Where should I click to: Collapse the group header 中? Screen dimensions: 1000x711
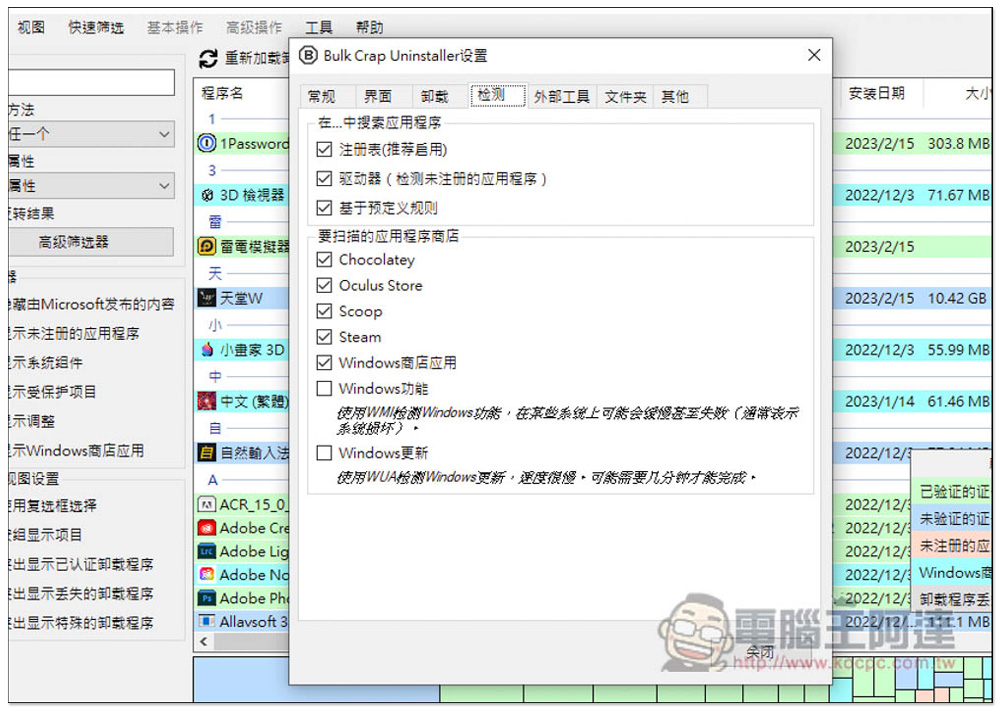[x=215, y=376]
